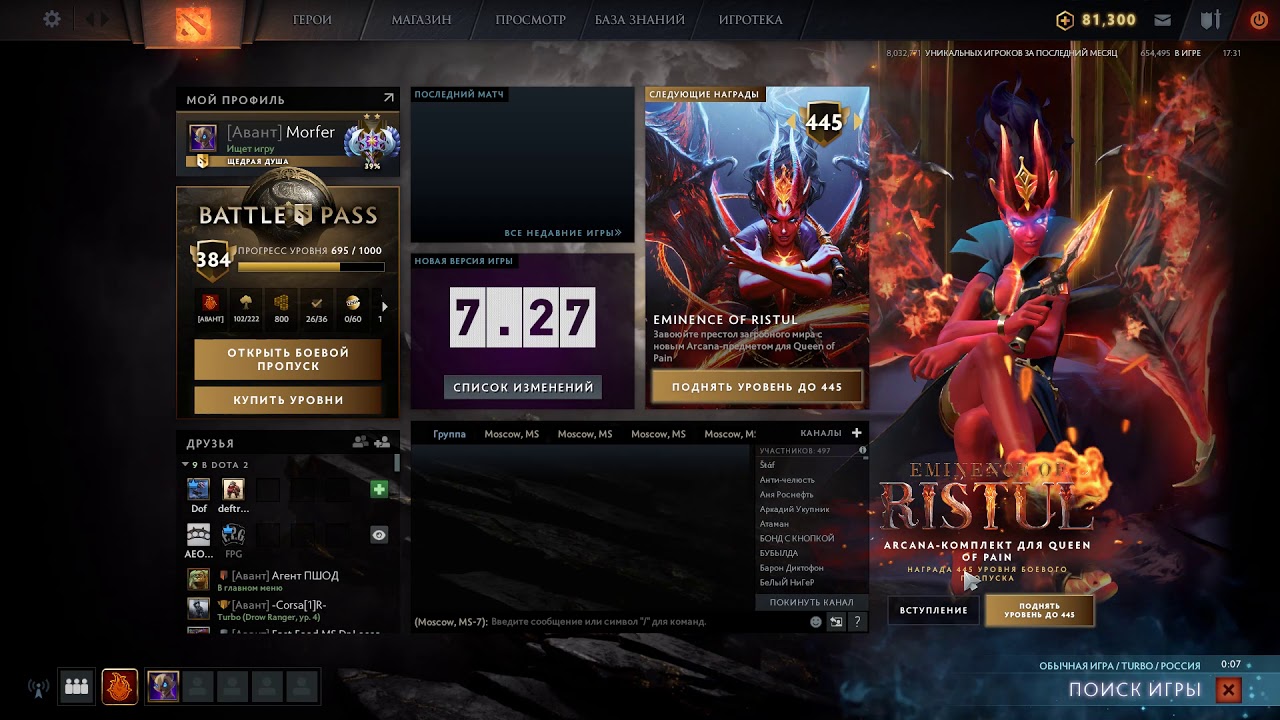The width and height of the screenshot is (1280, 720).
Task: Collapse the '9 в Dota 2' friends group
Action: pyautogui.click(x=185, y=465)
